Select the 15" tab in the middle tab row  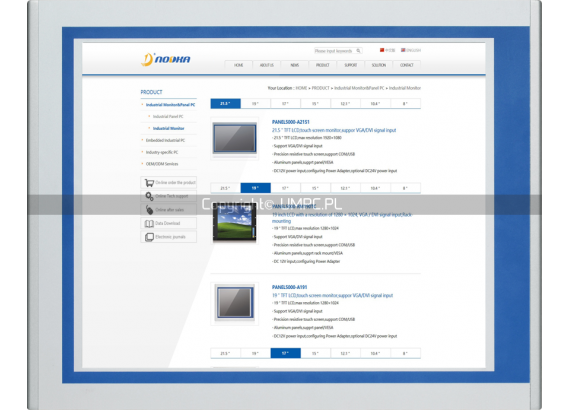[x=315, y=188]
